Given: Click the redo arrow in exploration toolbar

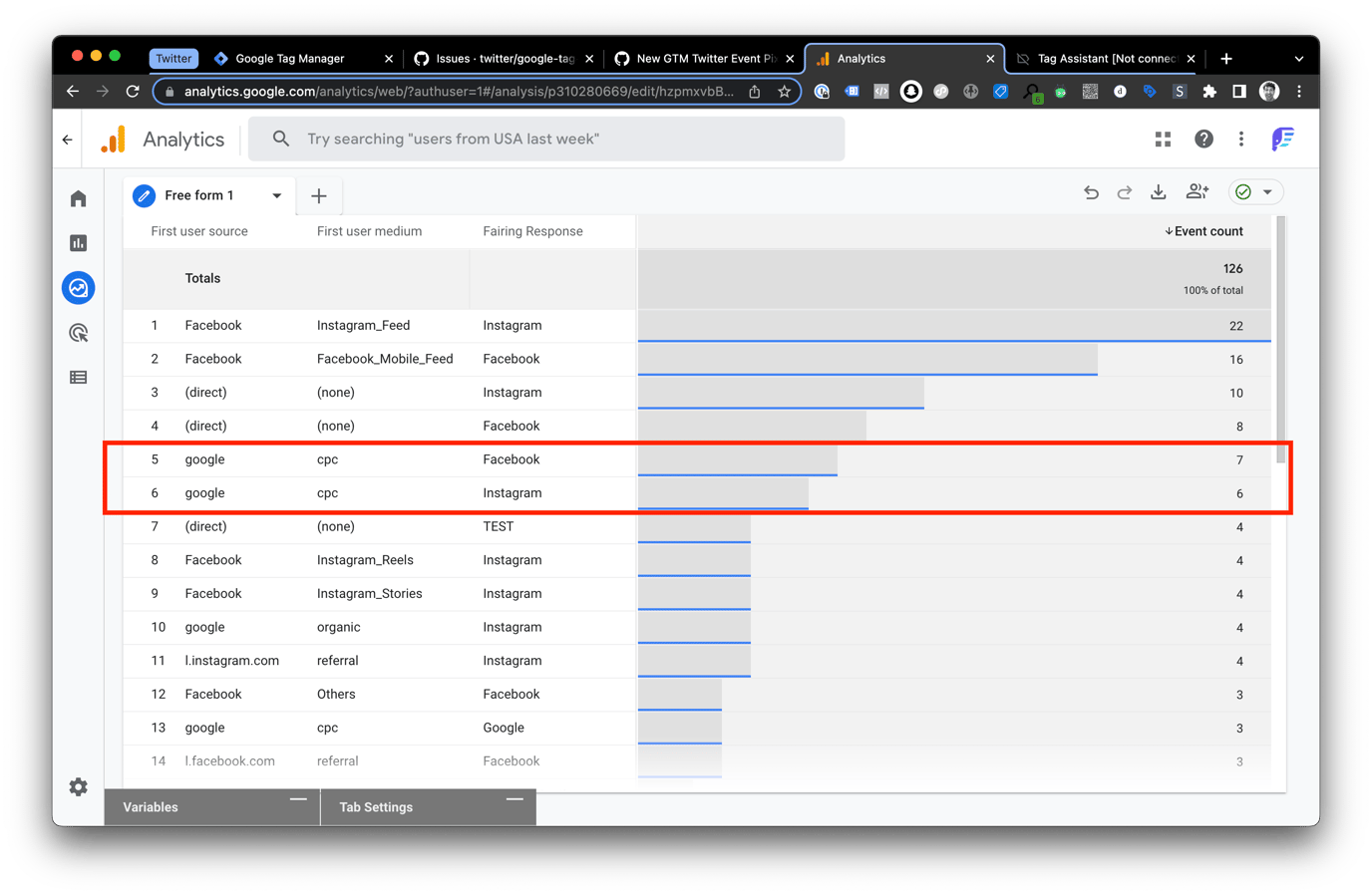Looking at the screenshot, I should pos(1125,192).
